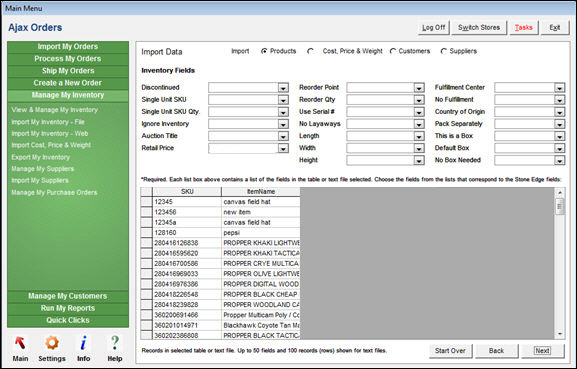Click the Switch Stores button
Screen dimensions: 577x369
click(479, 28)
